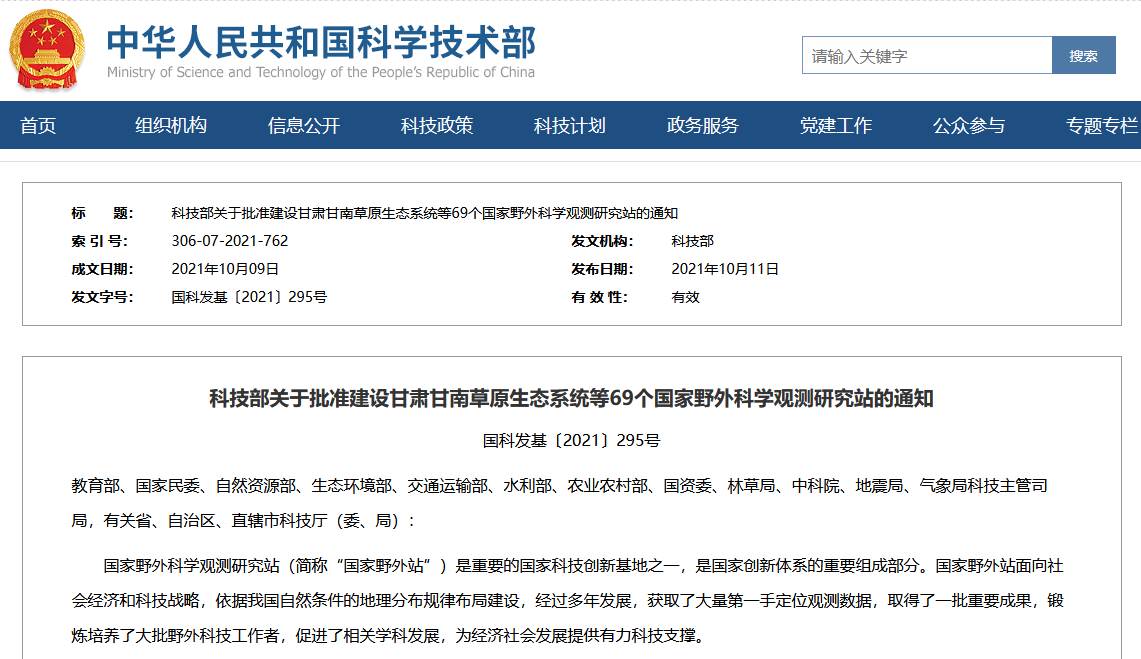Click the notice title in the 标题 metadata row
Image resolution: width=1141 pixels, height=659 pixels.
(424, 213)
